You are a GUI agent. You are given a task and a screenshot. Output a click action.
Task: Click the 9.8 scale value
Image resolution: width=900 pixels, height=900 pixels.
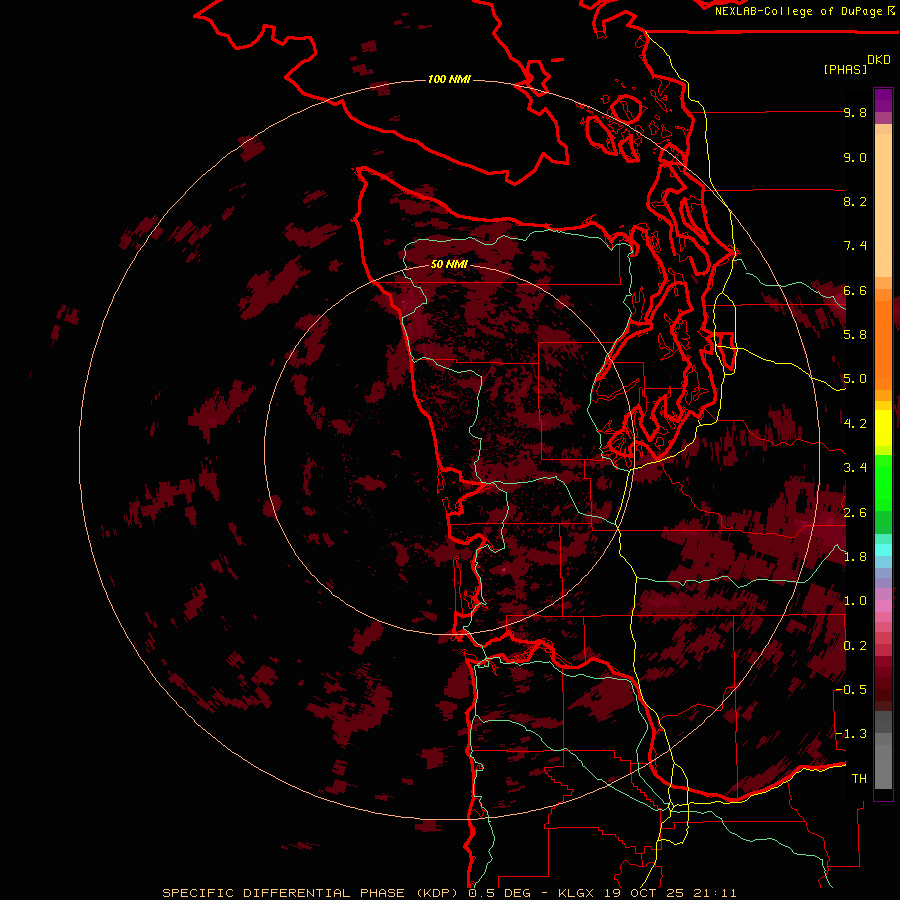point(855,112)
